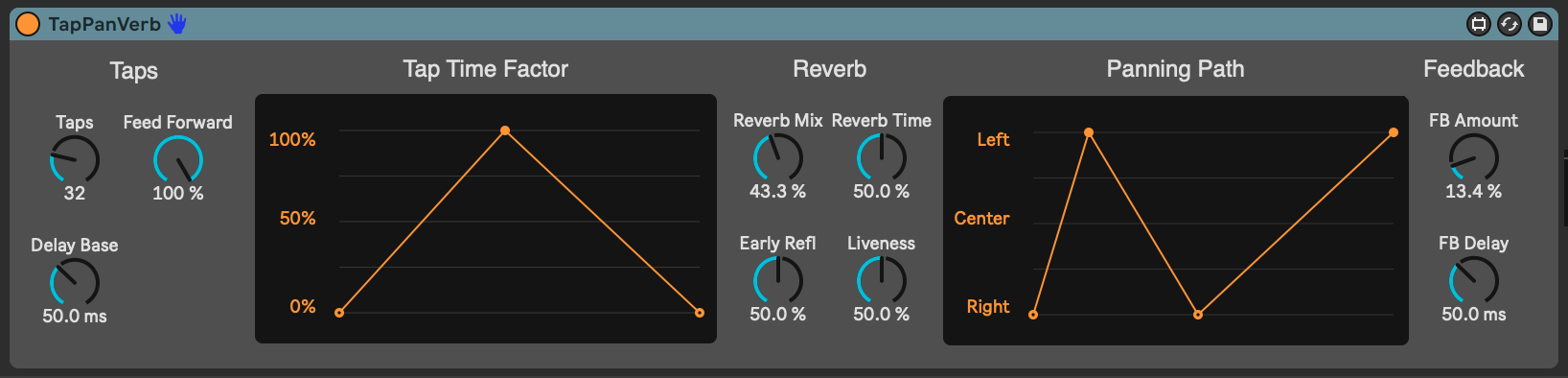The width and height of the screenshot is (1568, 378).
Task: Click the Feed Forward knob
Action: [x=178, y=159]
